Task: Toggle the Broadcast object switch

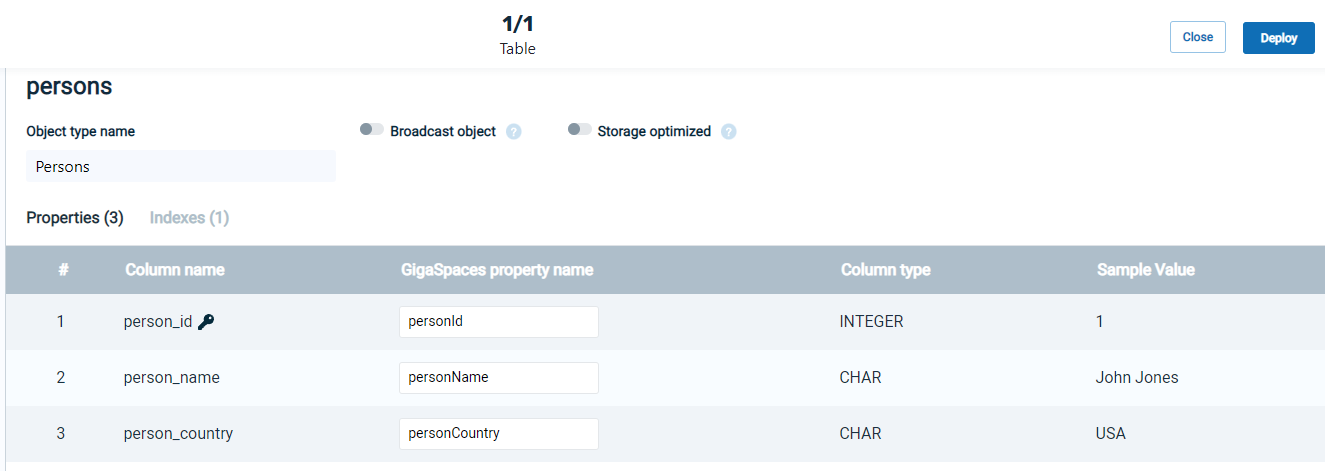Action: click(372, 130)
